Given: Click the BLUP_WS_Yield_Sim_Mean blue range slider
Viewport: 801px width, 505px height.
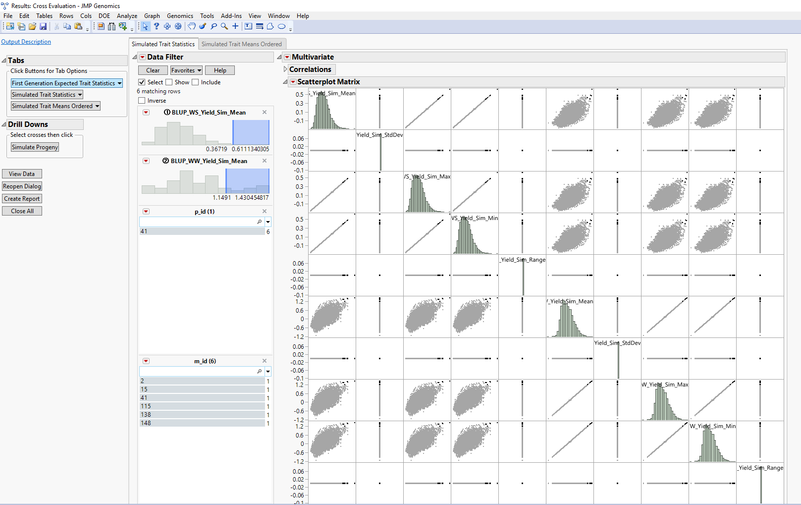Looking at the screenshot, I should pos(251,133).
